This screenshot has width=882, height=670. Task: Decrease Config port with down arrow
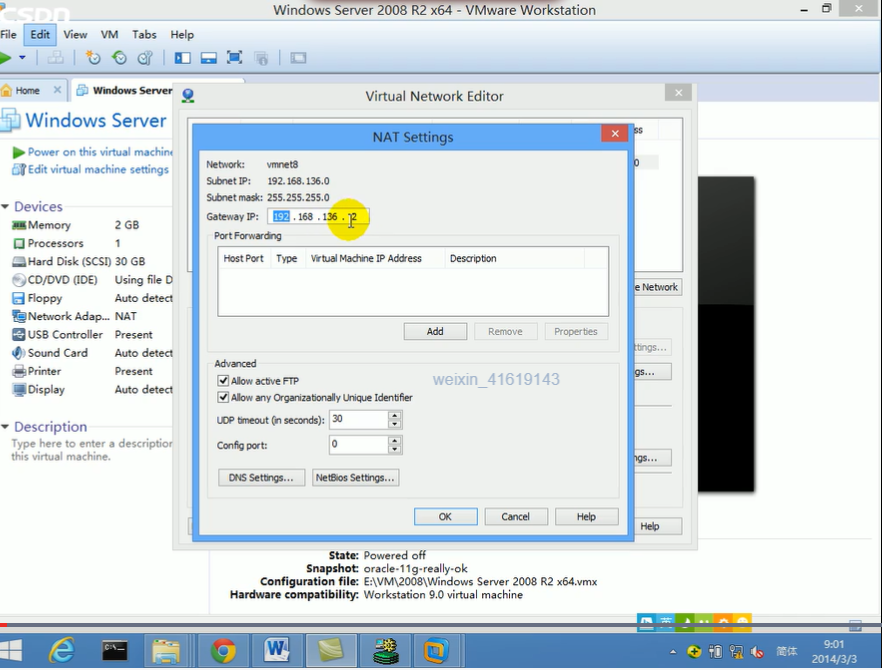pos(395,449)
